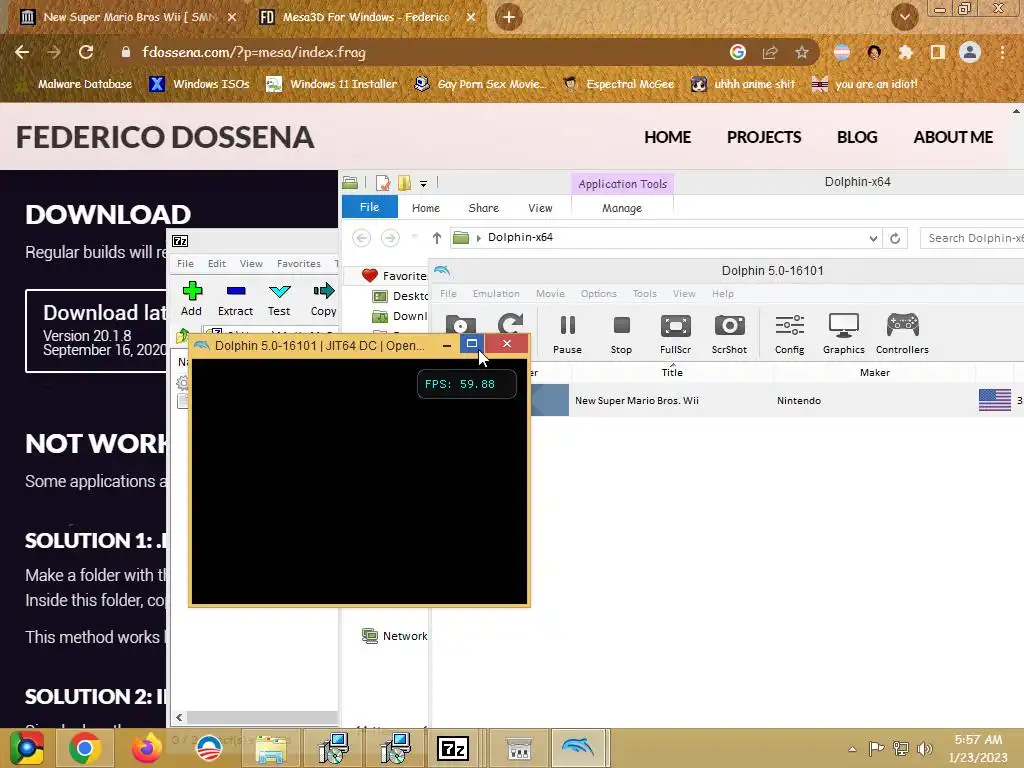Open Chrome side panel icon
This screenshot has width=1024, height=768.
point(937,52)
